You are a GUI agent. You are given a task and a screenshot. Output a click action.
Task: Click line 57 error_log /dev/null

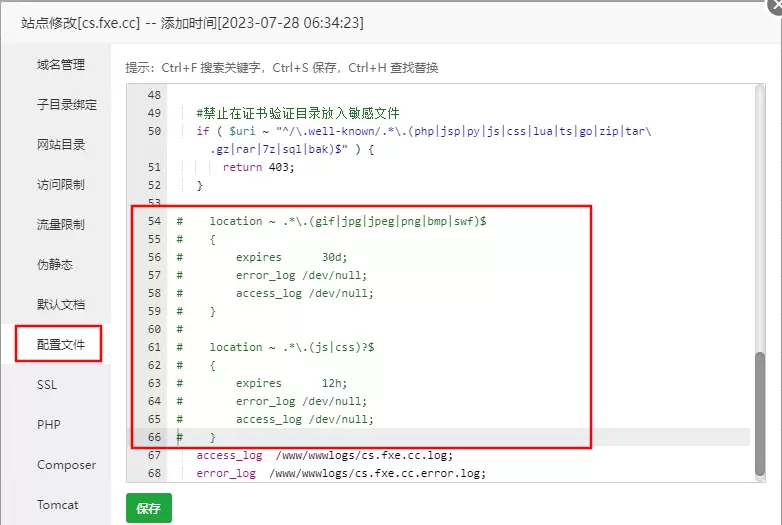click(x=301, y=275)
